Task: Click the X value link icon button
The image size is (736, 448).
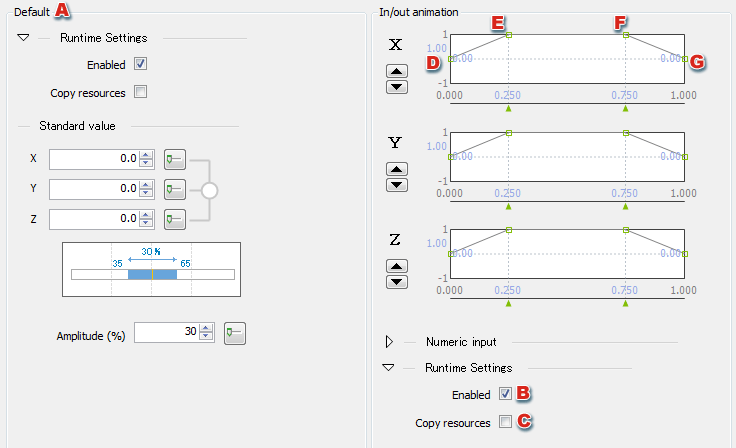Action: [x=174, y=158]
